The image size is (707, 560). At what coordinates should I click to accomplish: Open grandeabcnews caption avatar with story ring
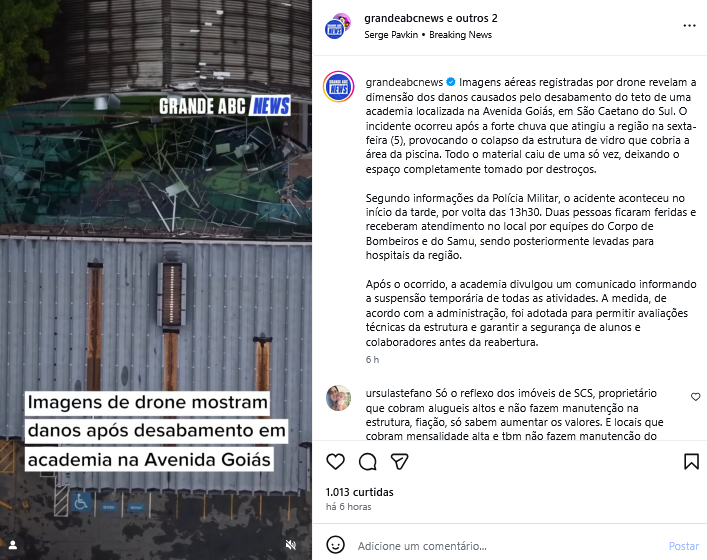pos(339,87)
